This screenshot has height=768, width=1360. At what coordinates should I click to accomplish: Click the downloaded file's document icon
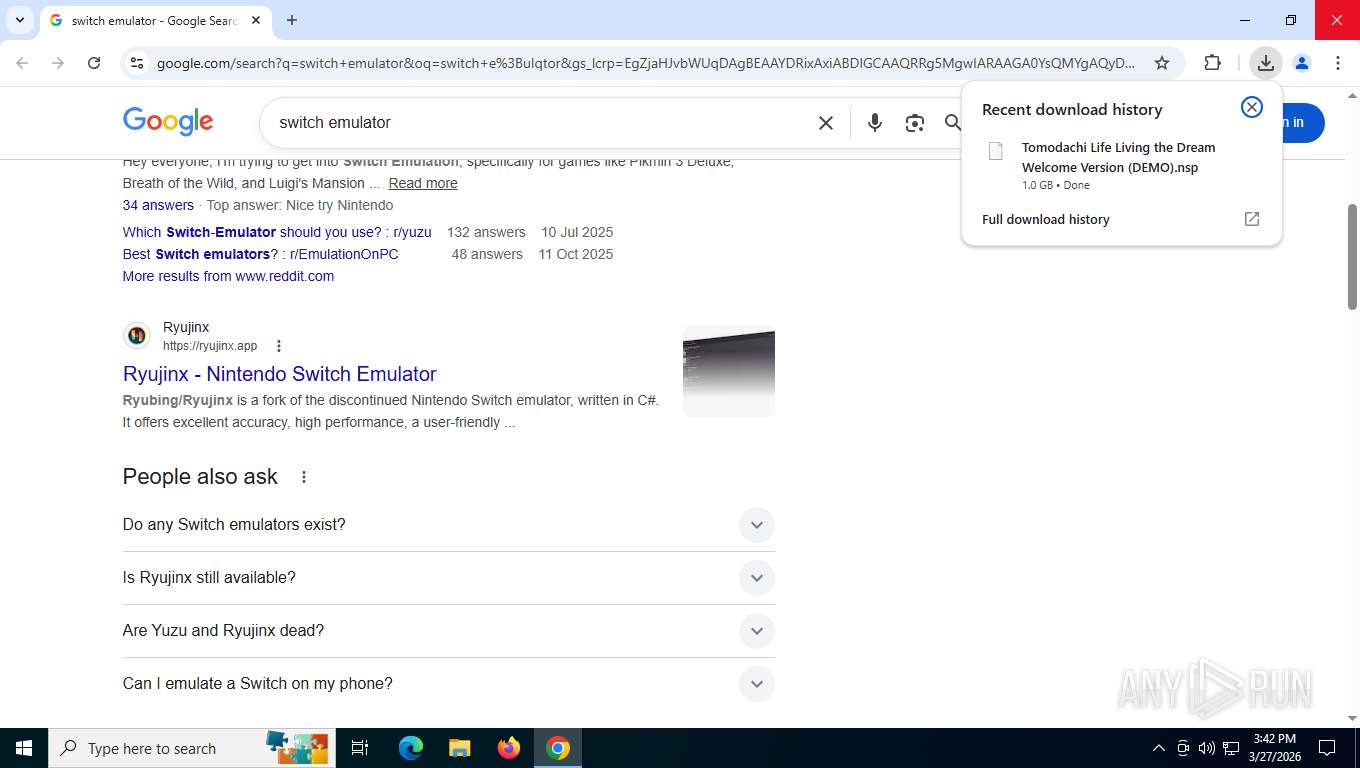995,151
